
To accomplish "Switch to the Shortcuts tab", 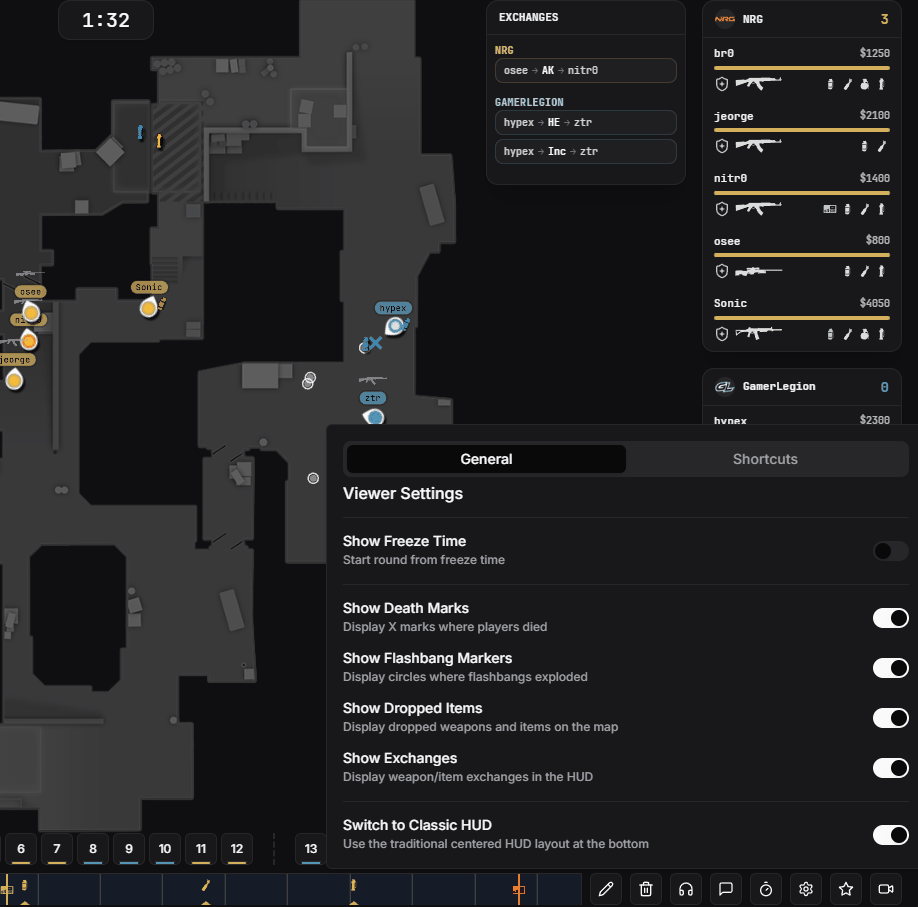I will (x=765, y=459).
